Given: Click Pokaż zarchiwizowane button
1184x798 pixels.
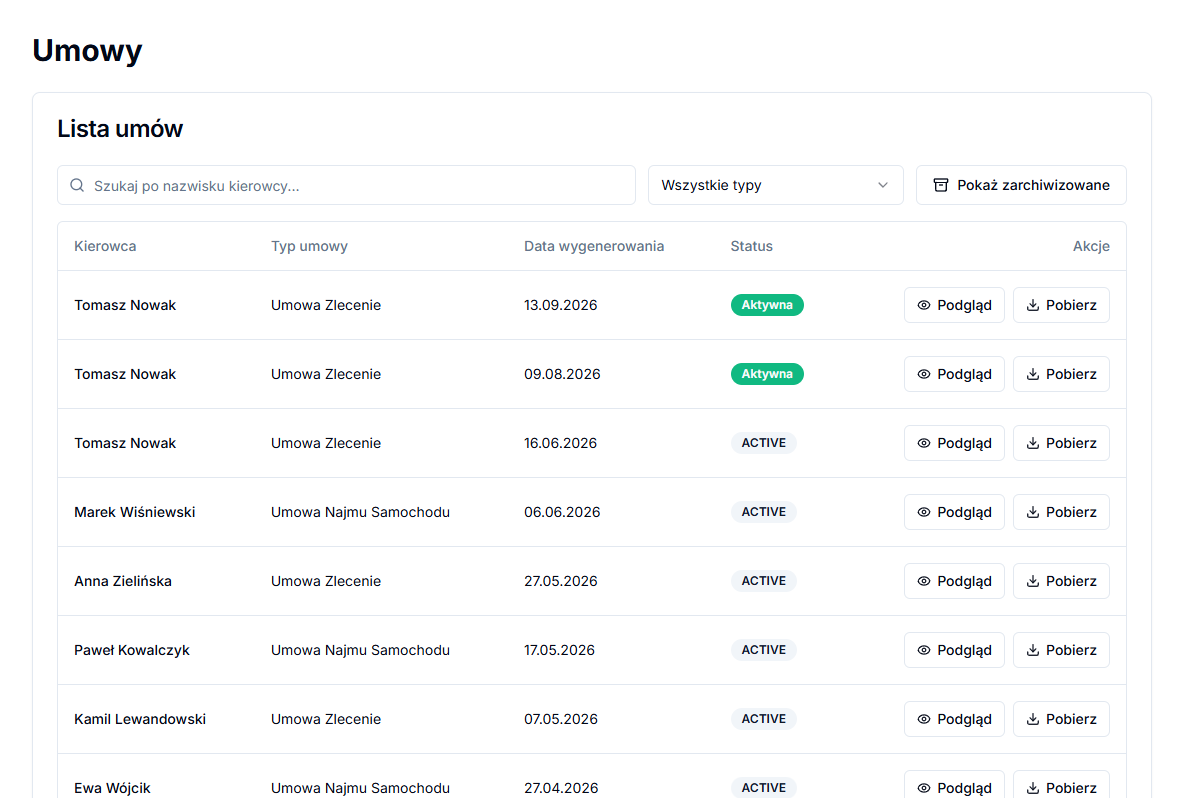Looking at the screenshot, I should pos(1021,185).
